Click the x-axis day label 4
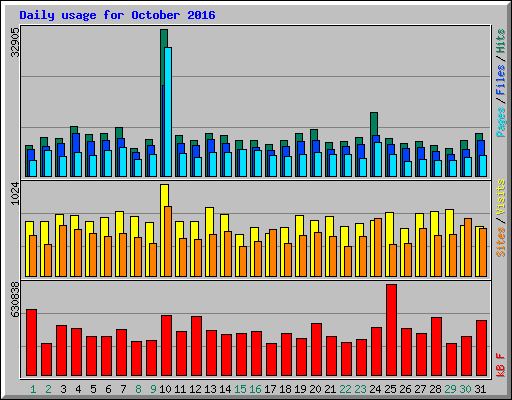Screen dimensions: 512x400 [x=78, y=389]
